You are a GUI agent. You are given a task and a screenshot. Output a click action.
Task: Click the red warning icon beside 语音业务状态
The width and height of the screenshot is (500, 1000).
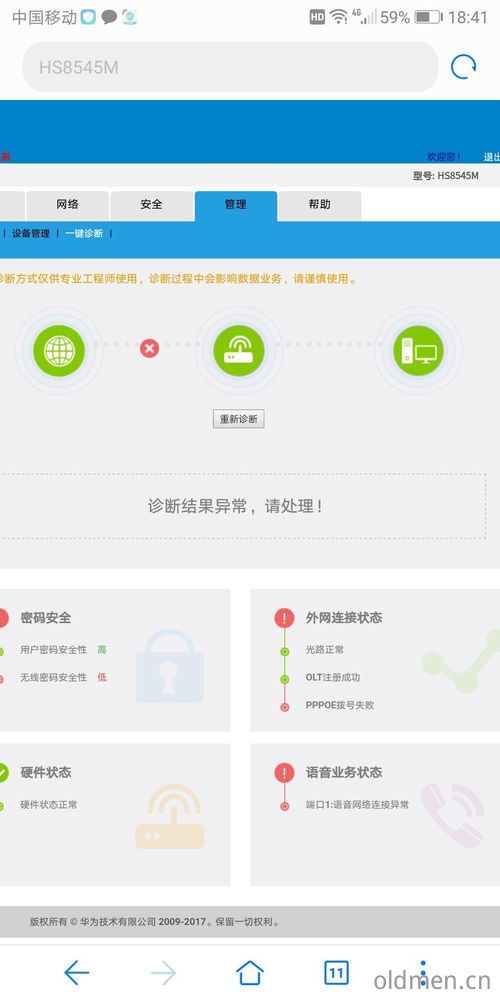point(284,772)
